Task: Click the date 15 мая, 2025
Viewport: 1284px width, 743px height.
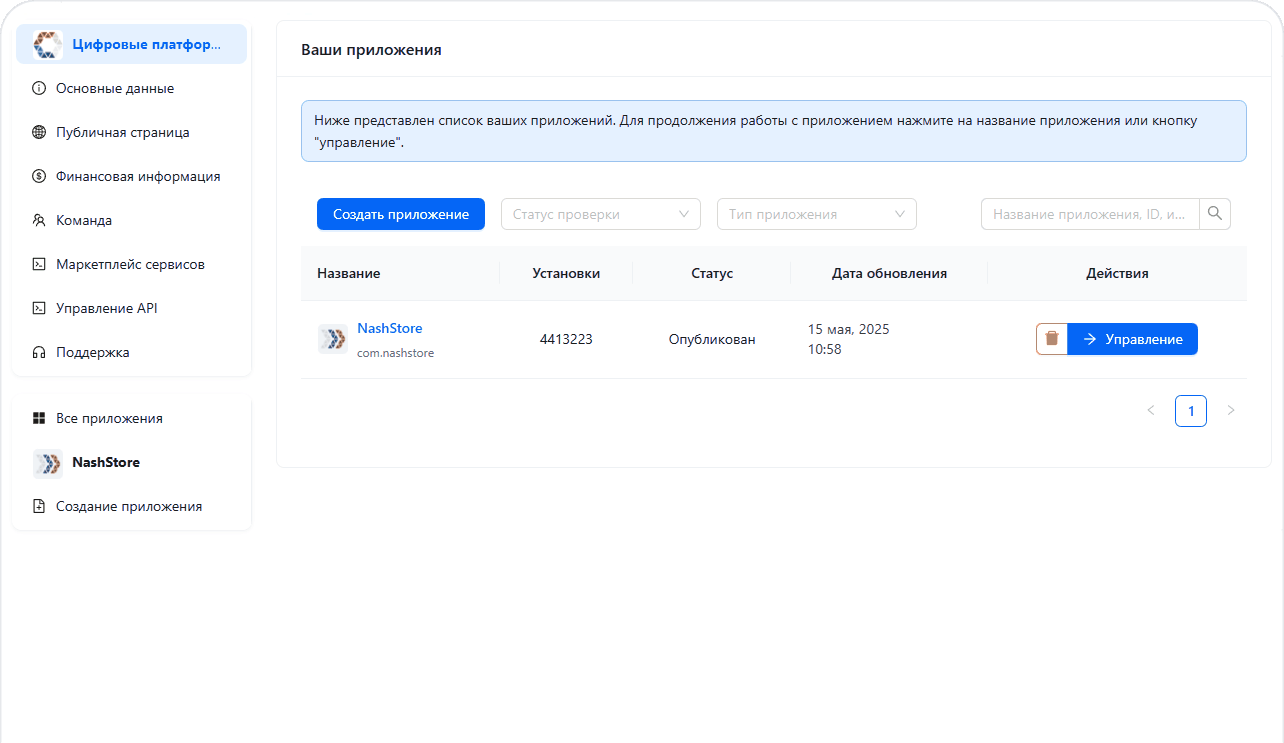Action: click(x=849, y=329)
